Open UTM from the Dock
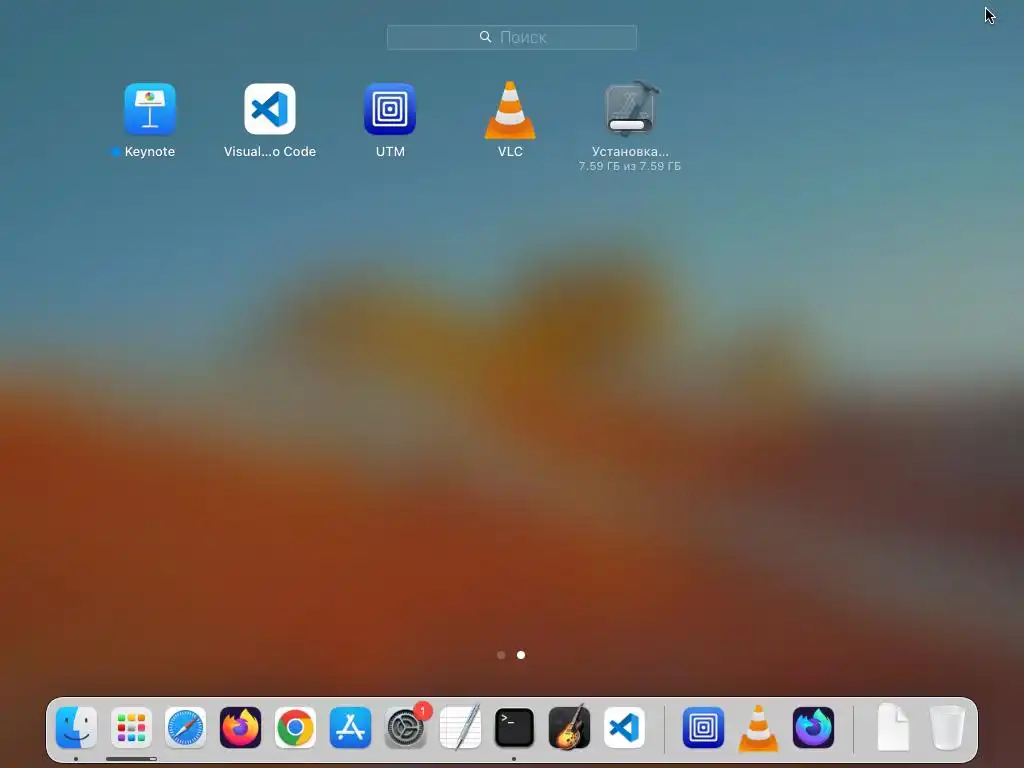Viewport: 1024px width, 768px height. pos(703,727)
